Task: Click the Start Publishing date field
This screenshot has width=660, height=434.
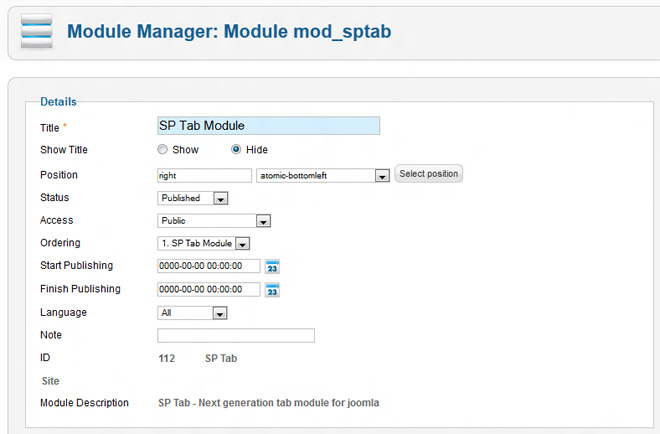Action: [208, 266]
